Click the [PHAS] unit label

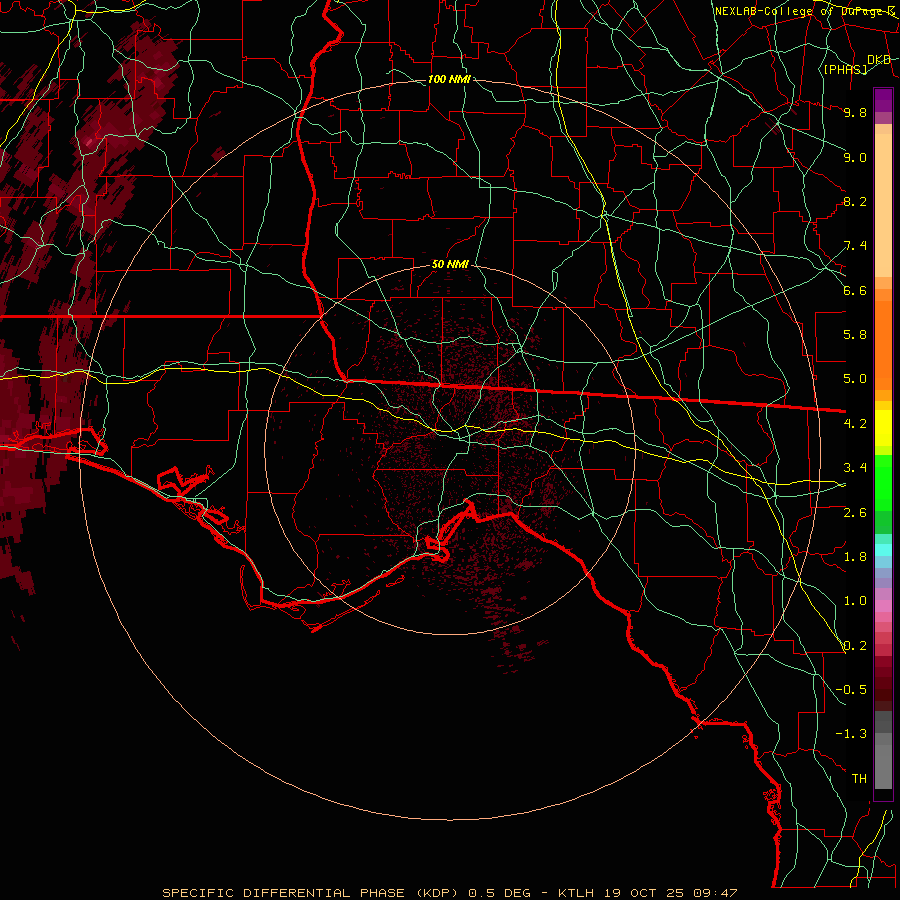(845, 69)
